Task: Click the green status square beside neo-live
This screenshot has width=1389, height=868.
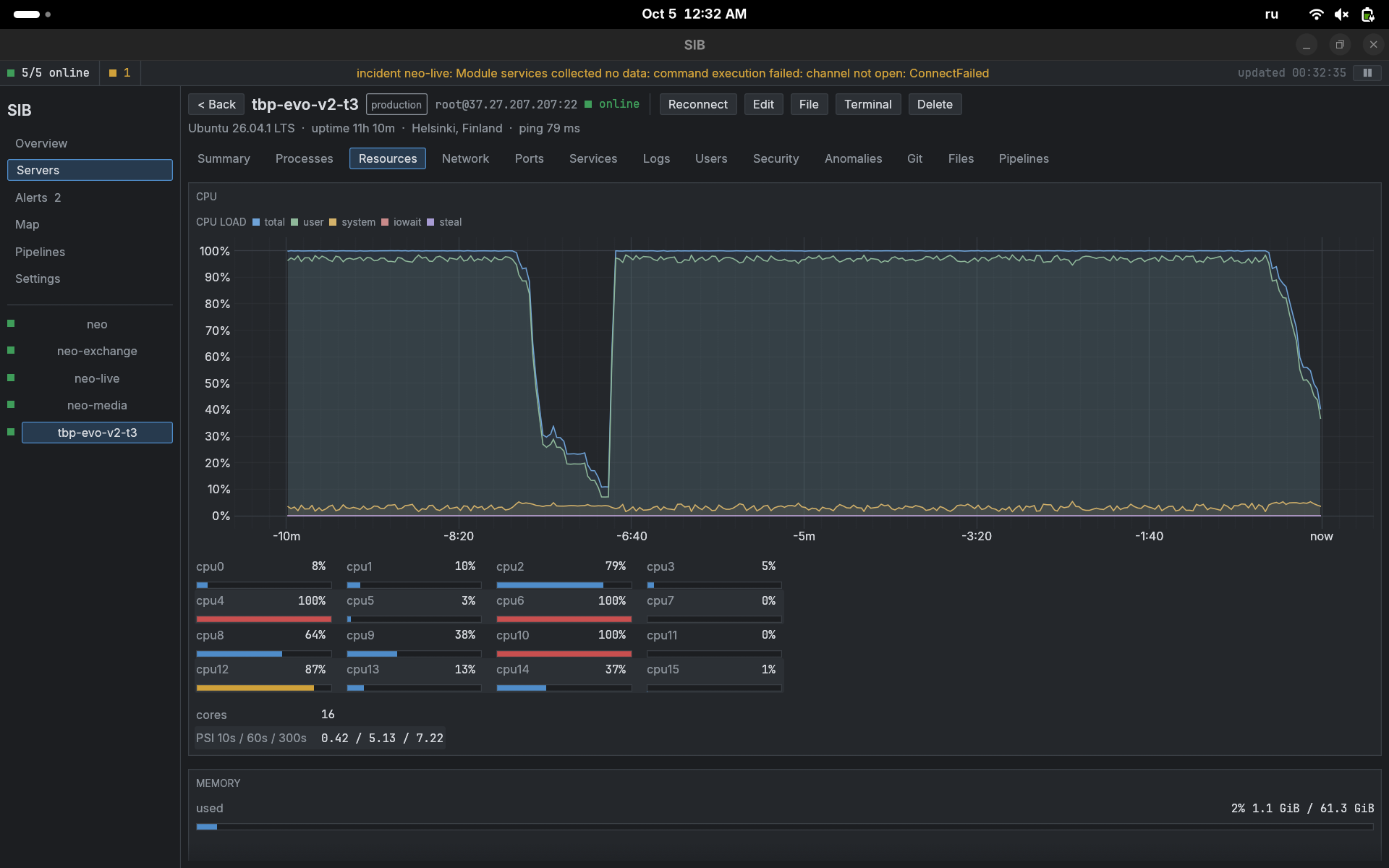Action: [x=11, y=378]
